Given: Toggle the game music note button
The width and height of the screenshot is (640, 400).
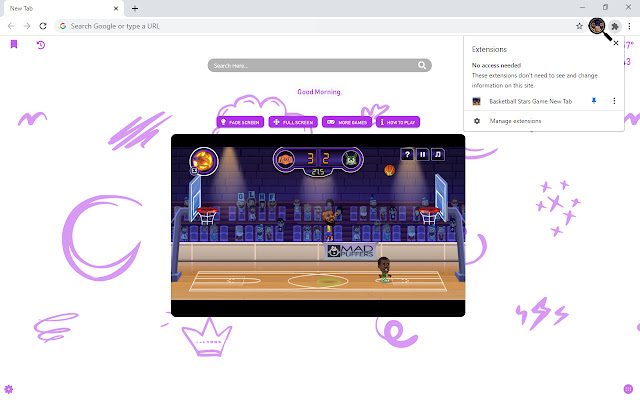Looking at the screenshot, I should [438, 155].
